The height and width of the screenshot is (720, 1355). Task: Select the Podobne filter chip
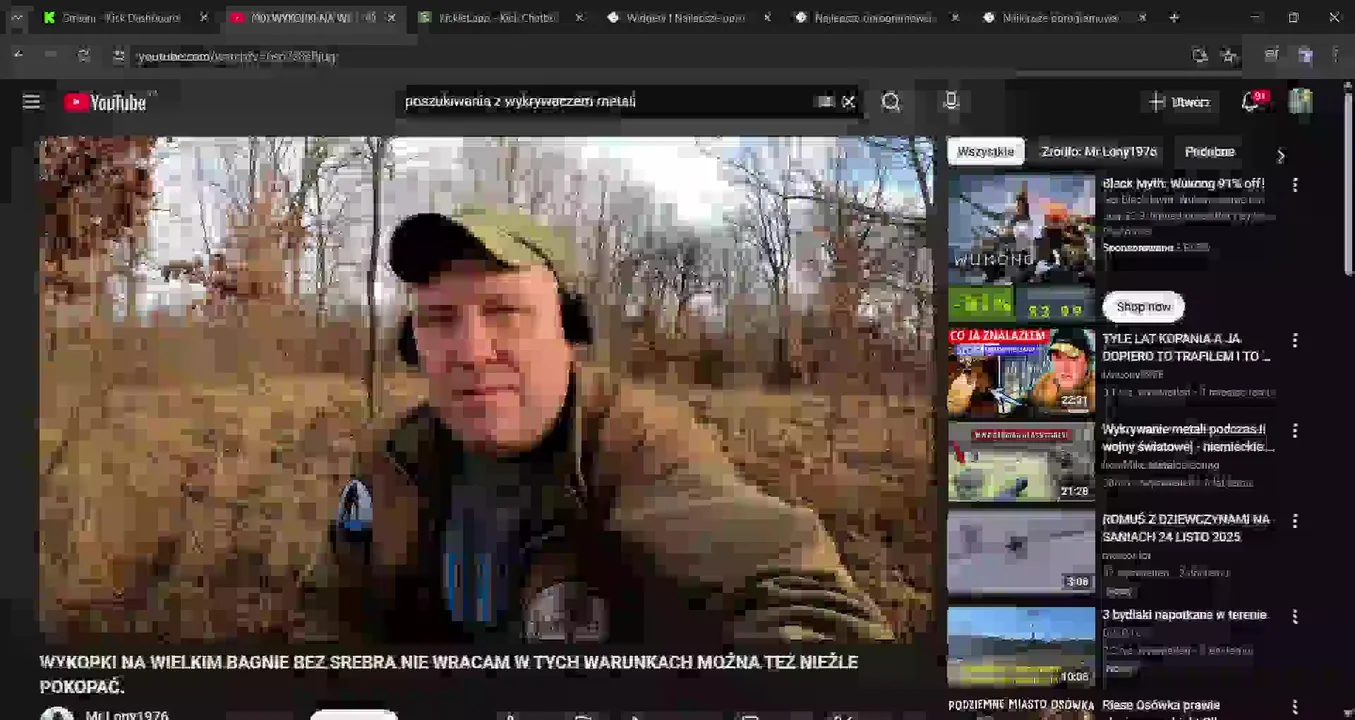pyautogui.click(x=1209, y=152)
